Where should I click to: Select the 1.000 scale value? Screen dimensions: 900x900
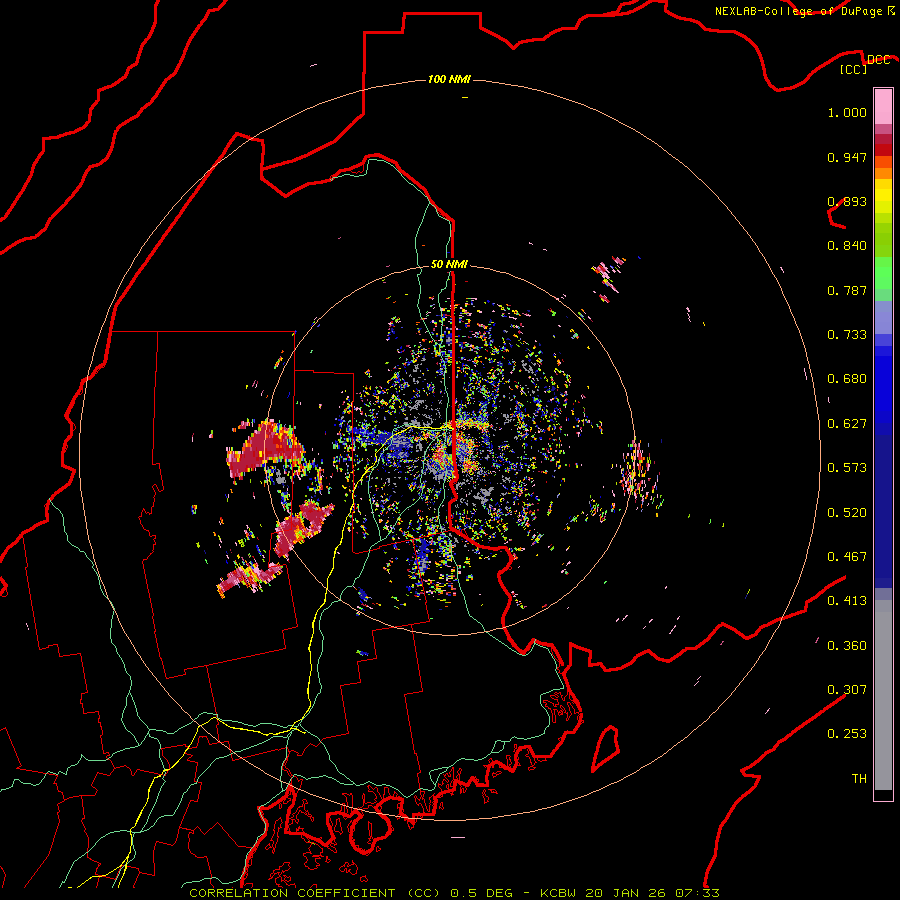[x=847, y=112]
